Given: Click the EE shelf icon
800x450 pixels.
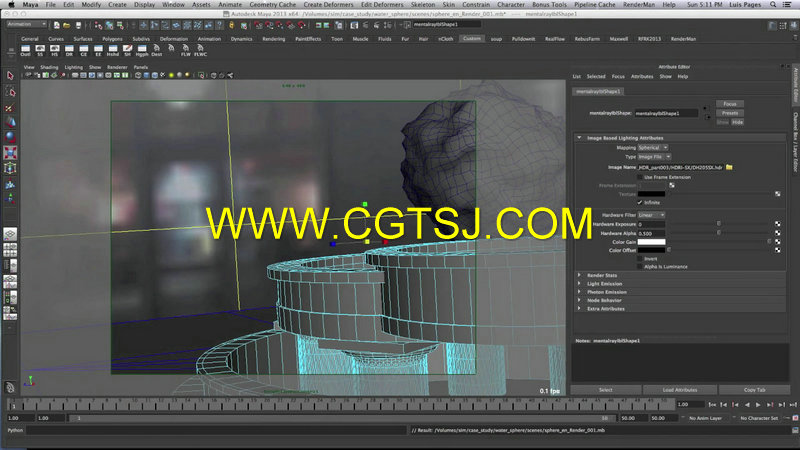Looking at the screenshot, I should click(98, 50).
